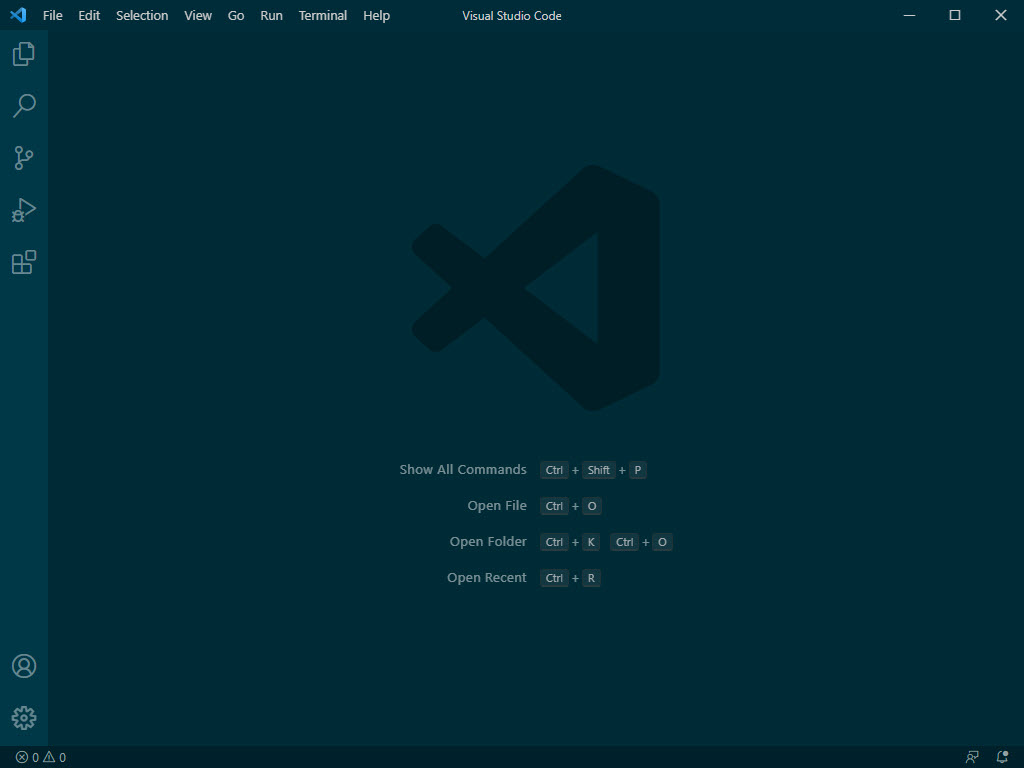Viewport: 1024px width, 768px height.
Task: Open the Run and Debug view icon
Action: 22,210
